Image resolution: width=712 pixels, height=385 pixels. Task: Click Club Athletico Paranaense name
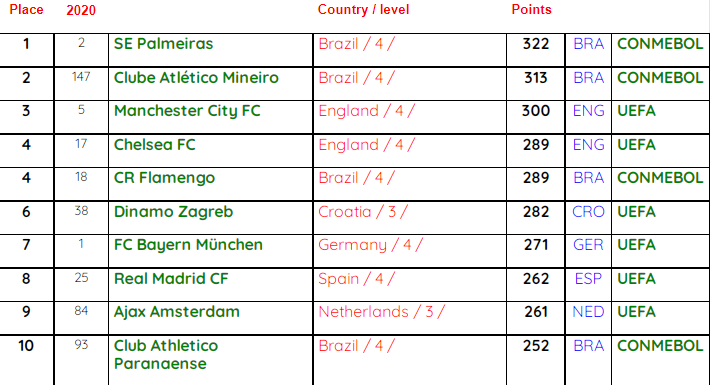tap(166, 355)
